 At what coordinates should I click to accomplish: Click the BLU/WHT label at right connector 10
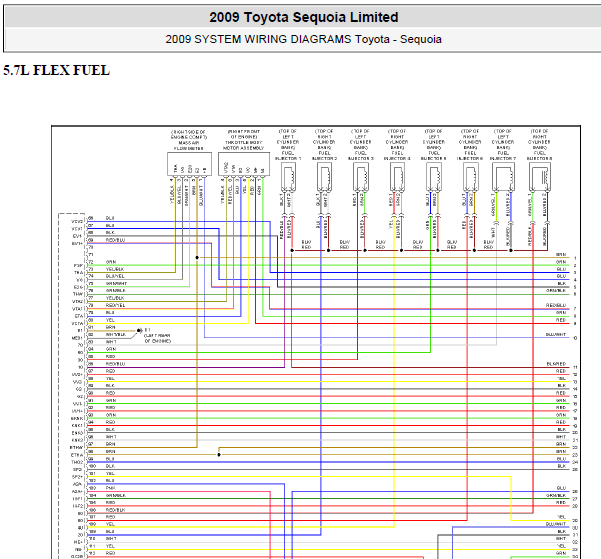pos(556,335)
